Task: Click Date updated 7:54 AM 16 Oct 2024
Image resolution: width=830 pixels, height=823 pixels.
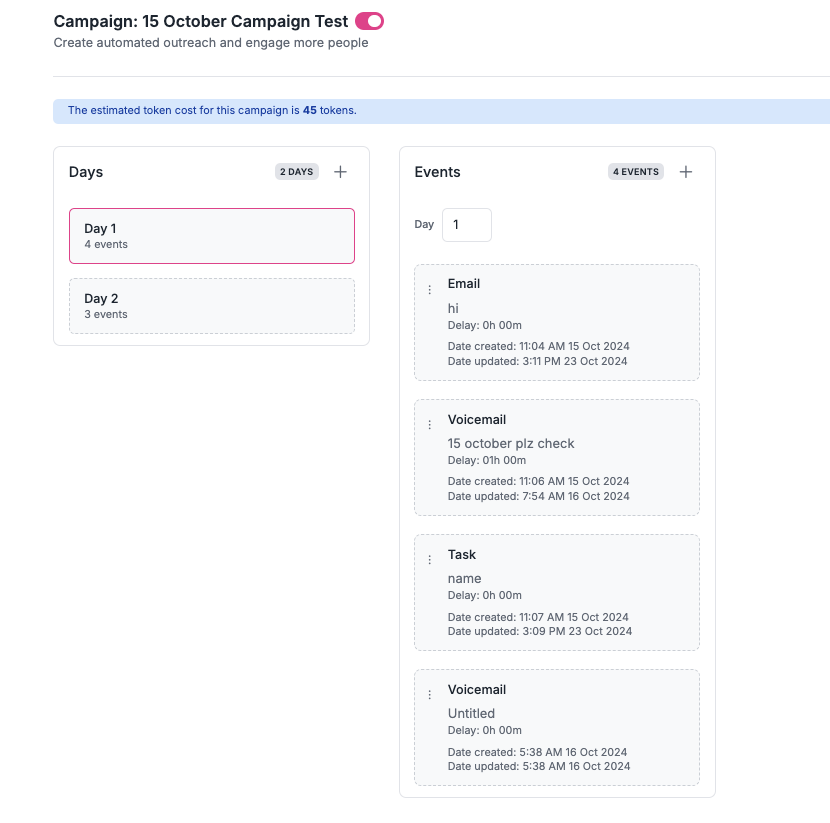Action: [538, 496]
